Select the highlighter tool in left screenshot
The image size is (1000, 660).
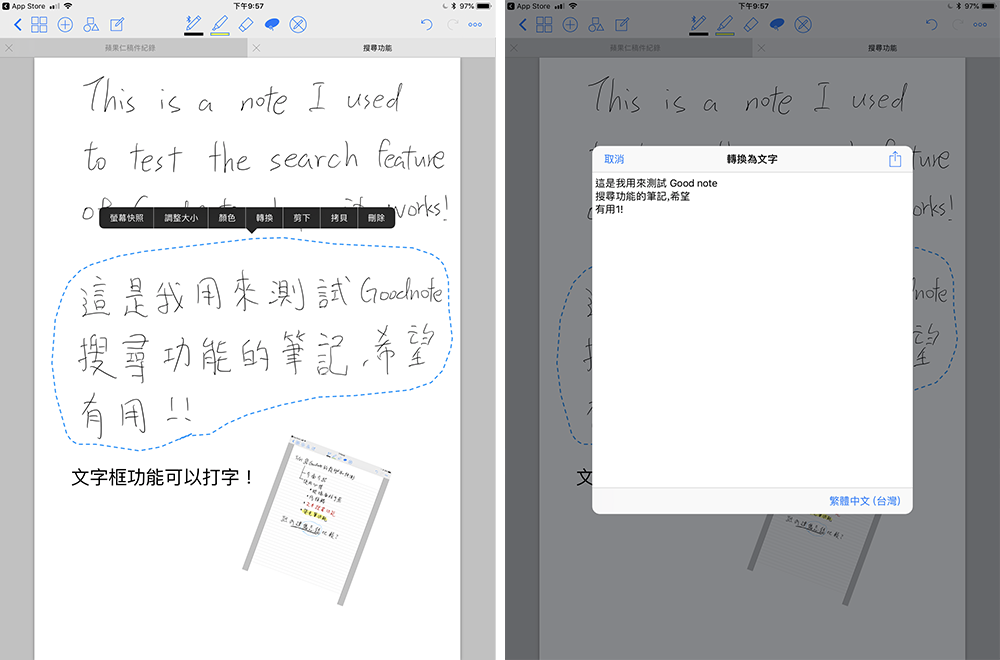pos(220,23)
